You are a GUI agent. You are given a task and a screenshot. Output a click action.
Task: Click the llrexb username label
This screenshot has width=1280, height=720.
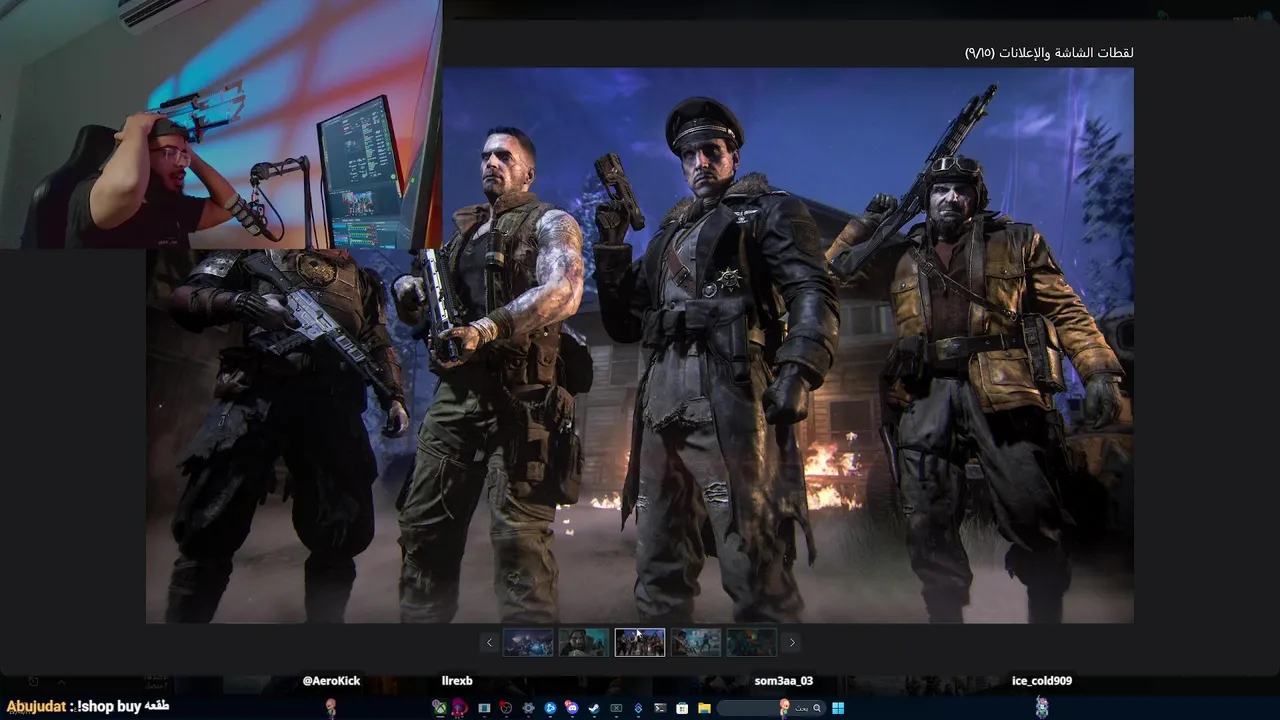tap(457, 681)
